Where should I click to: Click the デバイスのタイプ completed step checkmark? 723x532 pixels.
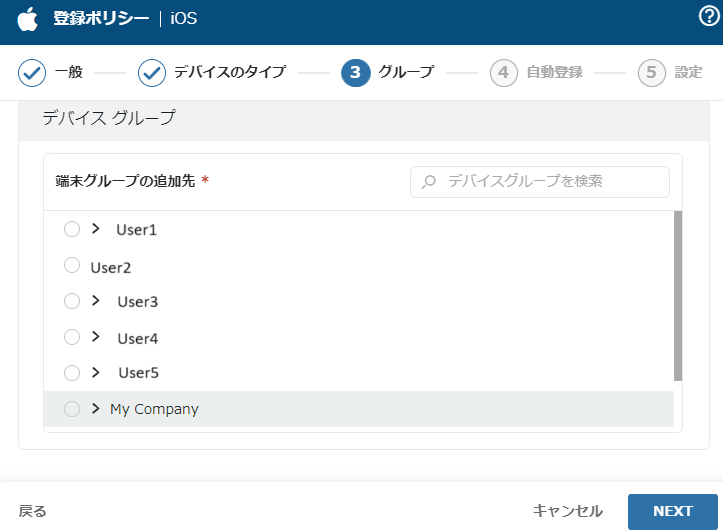click(152, 73)
